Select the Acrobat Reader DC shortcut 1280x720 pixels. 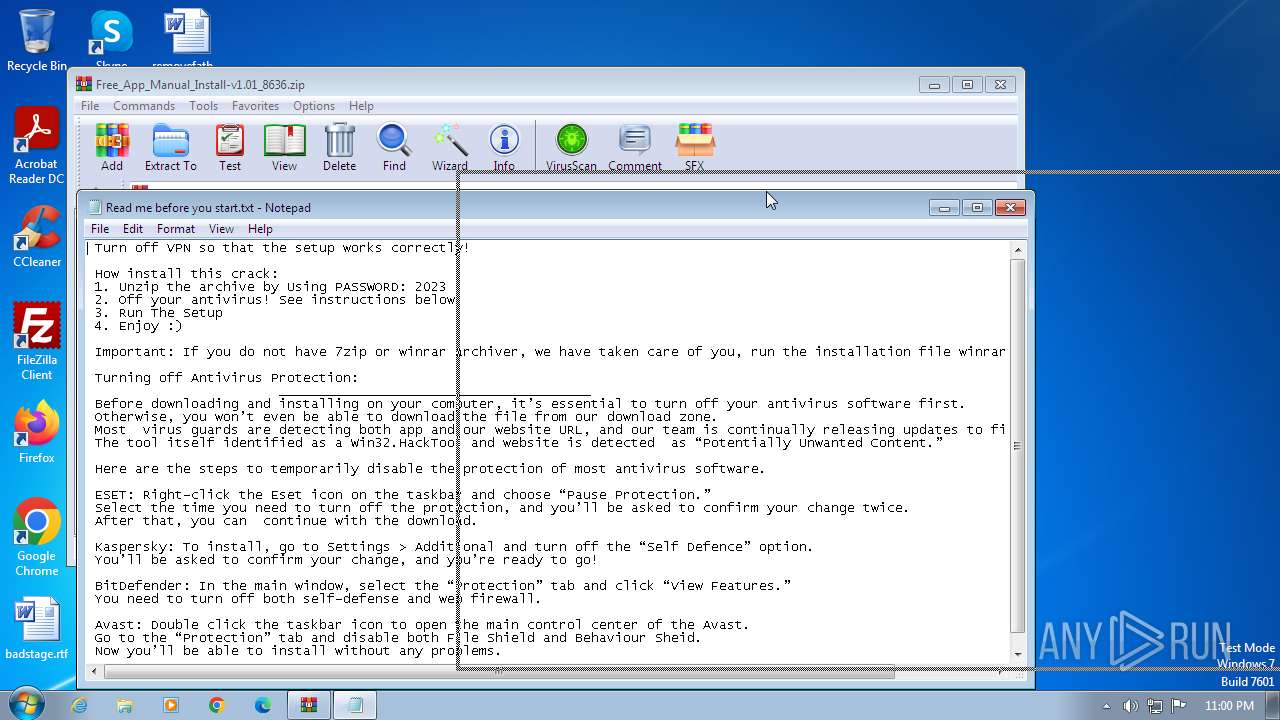(x=36, y=146)
